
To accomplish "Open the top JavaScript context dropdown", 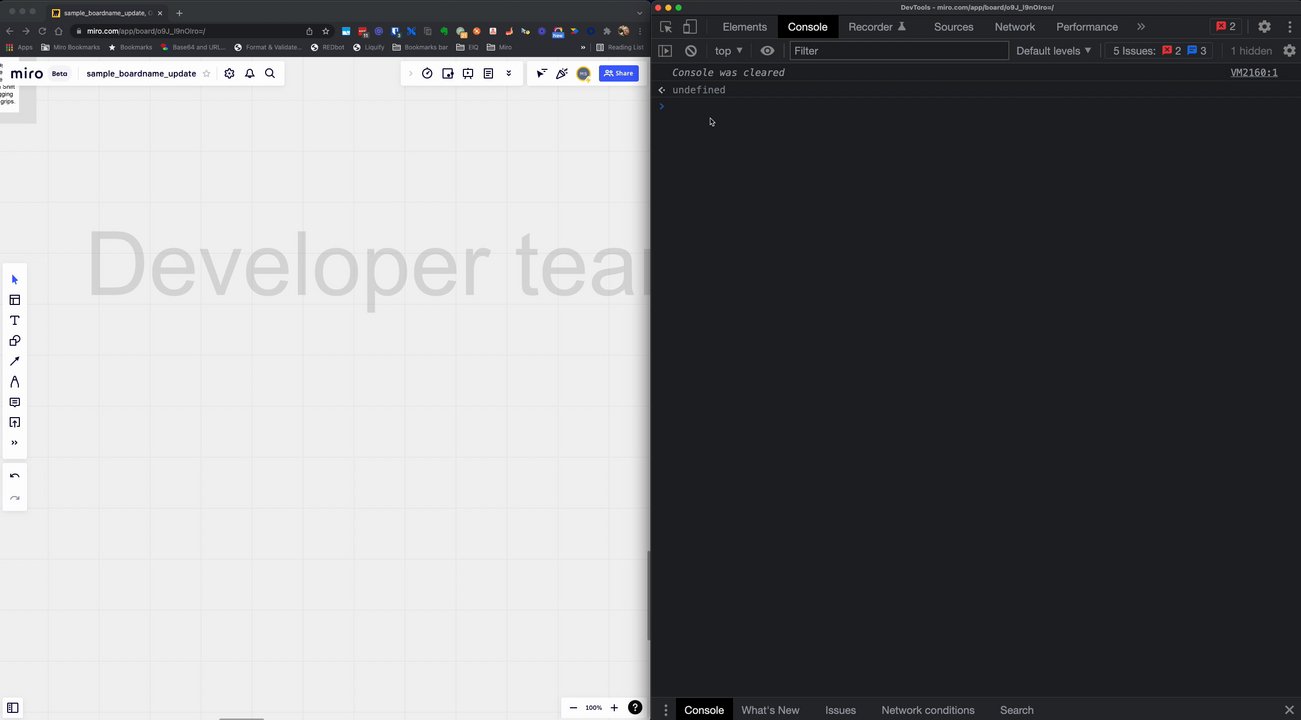I will 729,51.
